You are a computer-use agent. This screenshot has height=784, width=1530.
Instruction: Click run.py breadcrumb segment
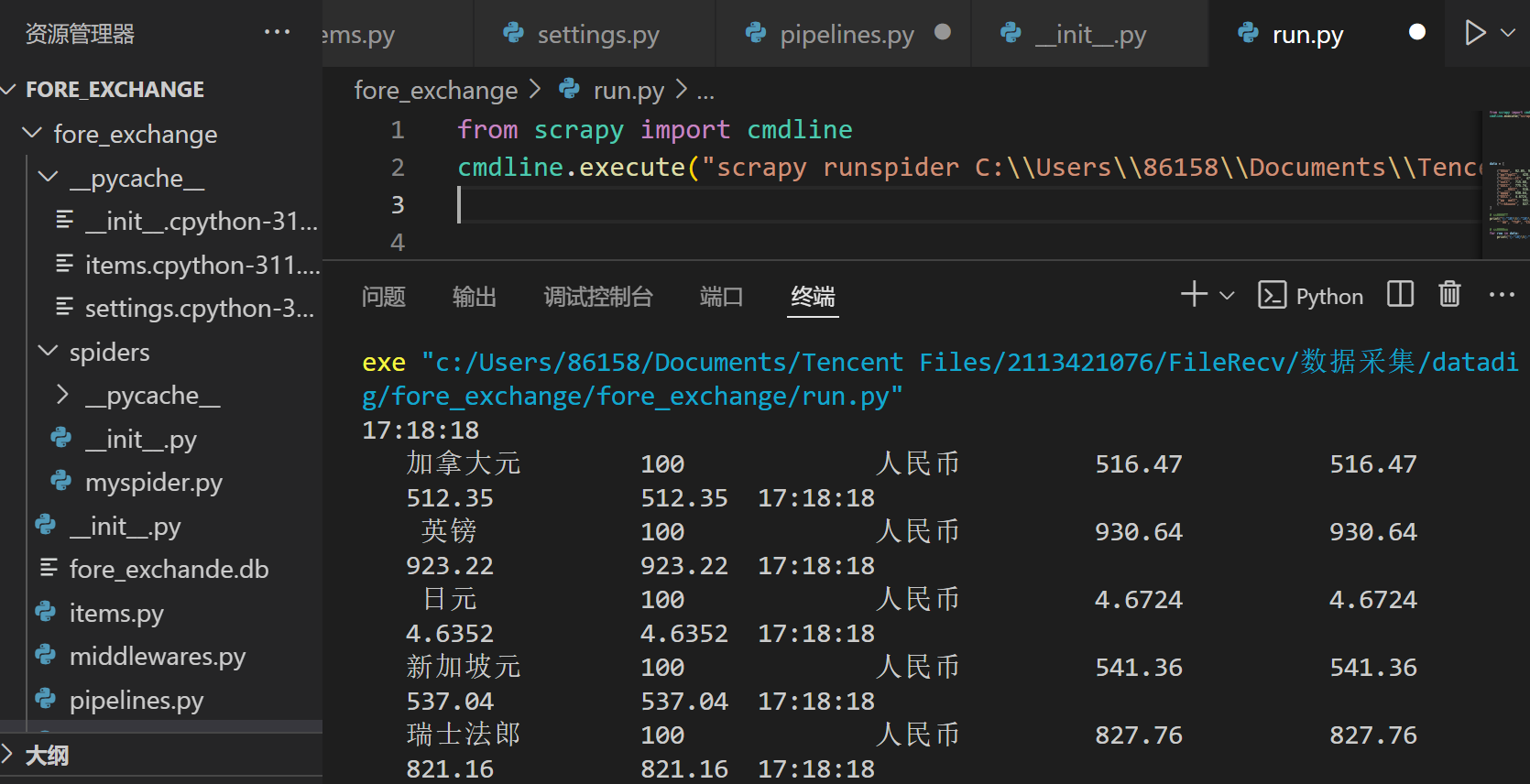pos(628,90)
